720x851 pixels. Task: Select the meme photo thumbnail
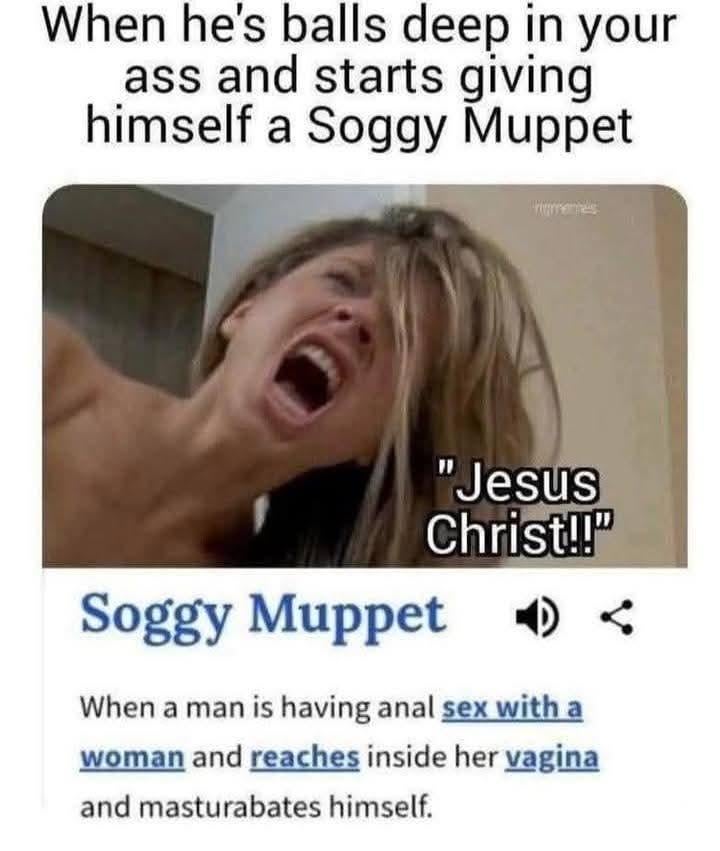pyautogui.click(x=365, y=376)
